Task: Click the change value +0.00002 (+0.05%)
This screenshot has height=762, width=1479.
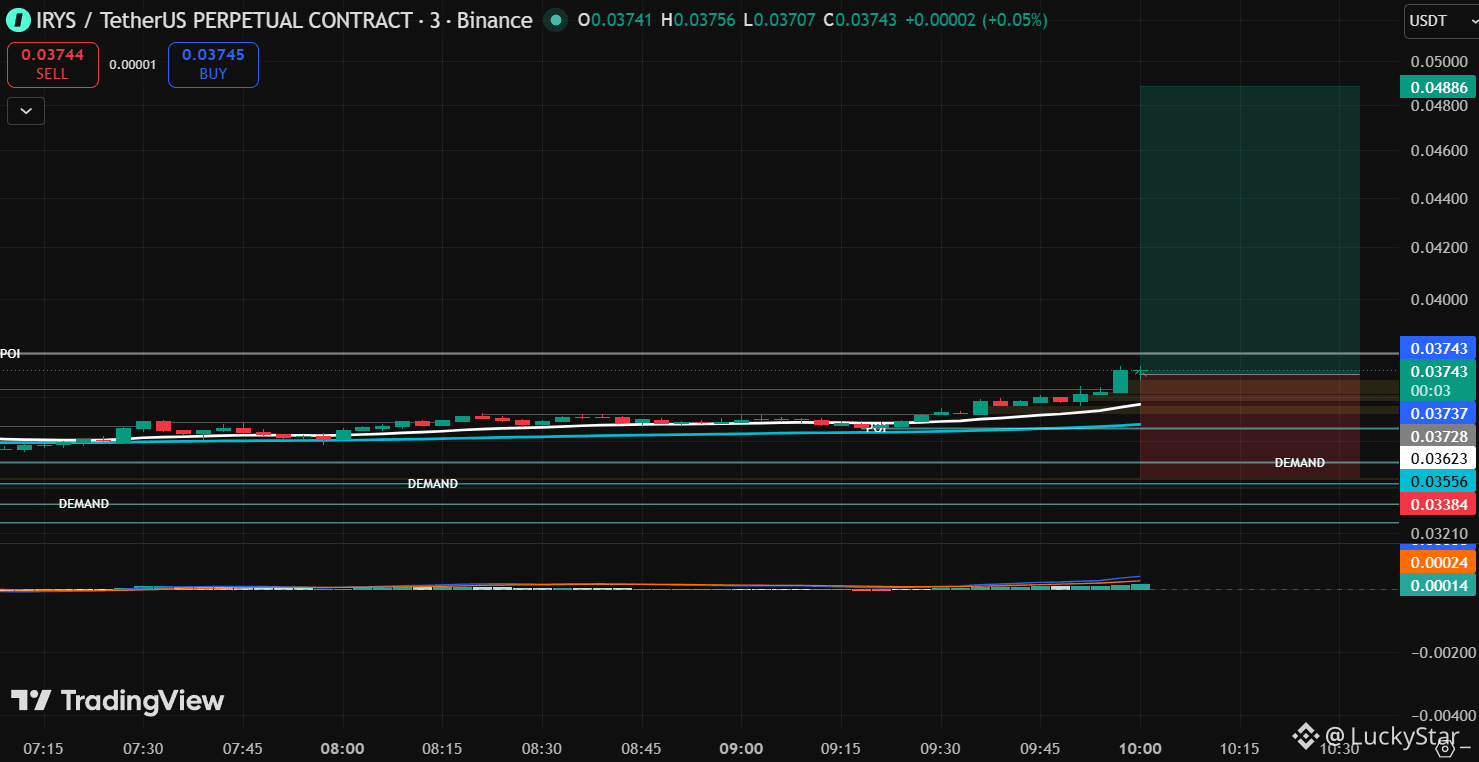Action: point(976,20)
